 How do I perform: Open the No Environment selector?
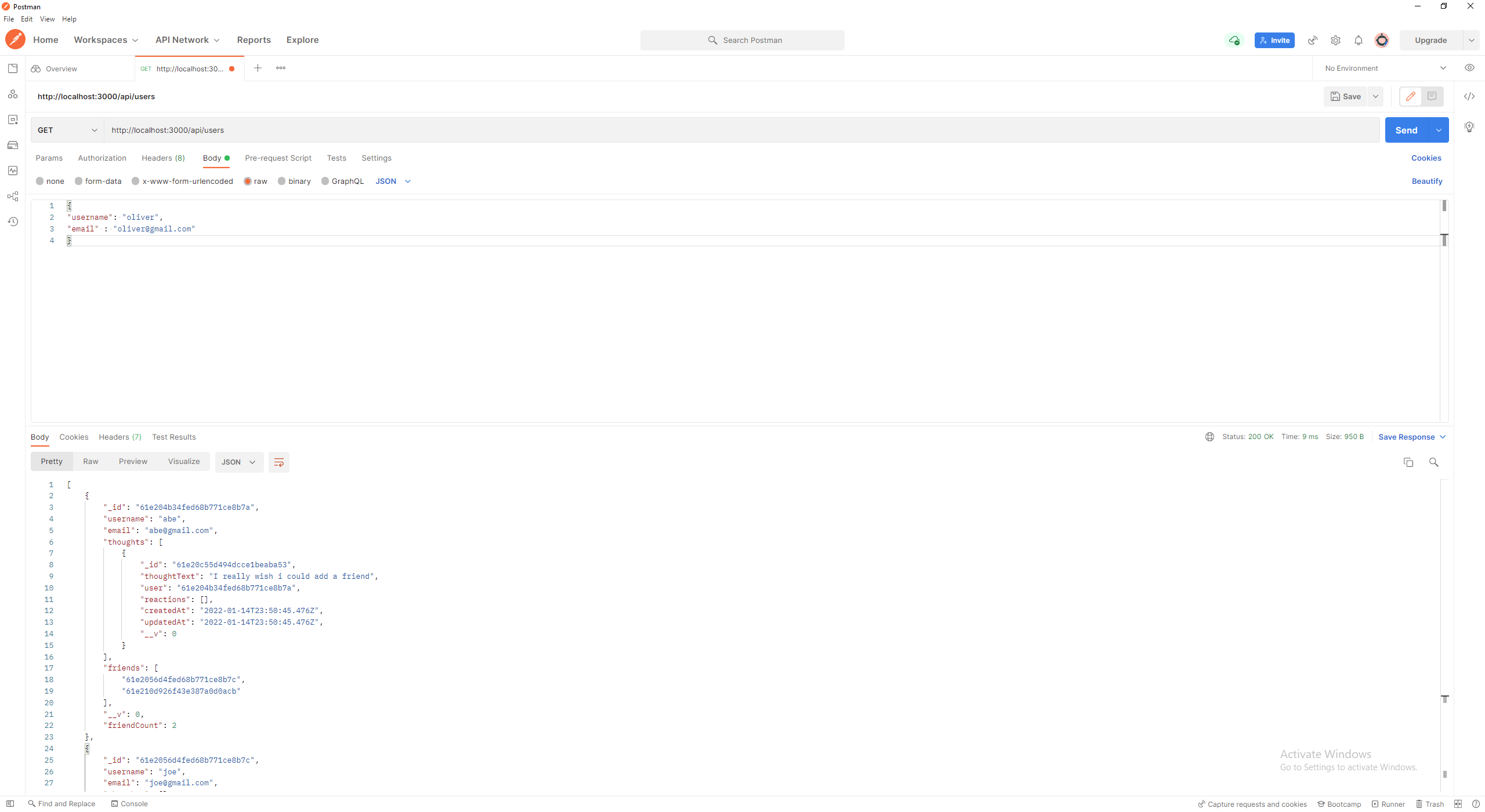pos(1385,68)
